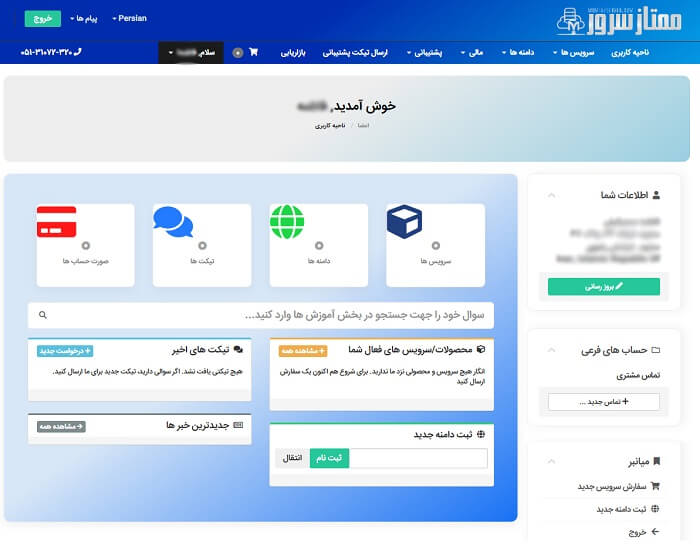Expand the مالی navigation menu
Screen dimensions: 700x551
pos(472,53)
